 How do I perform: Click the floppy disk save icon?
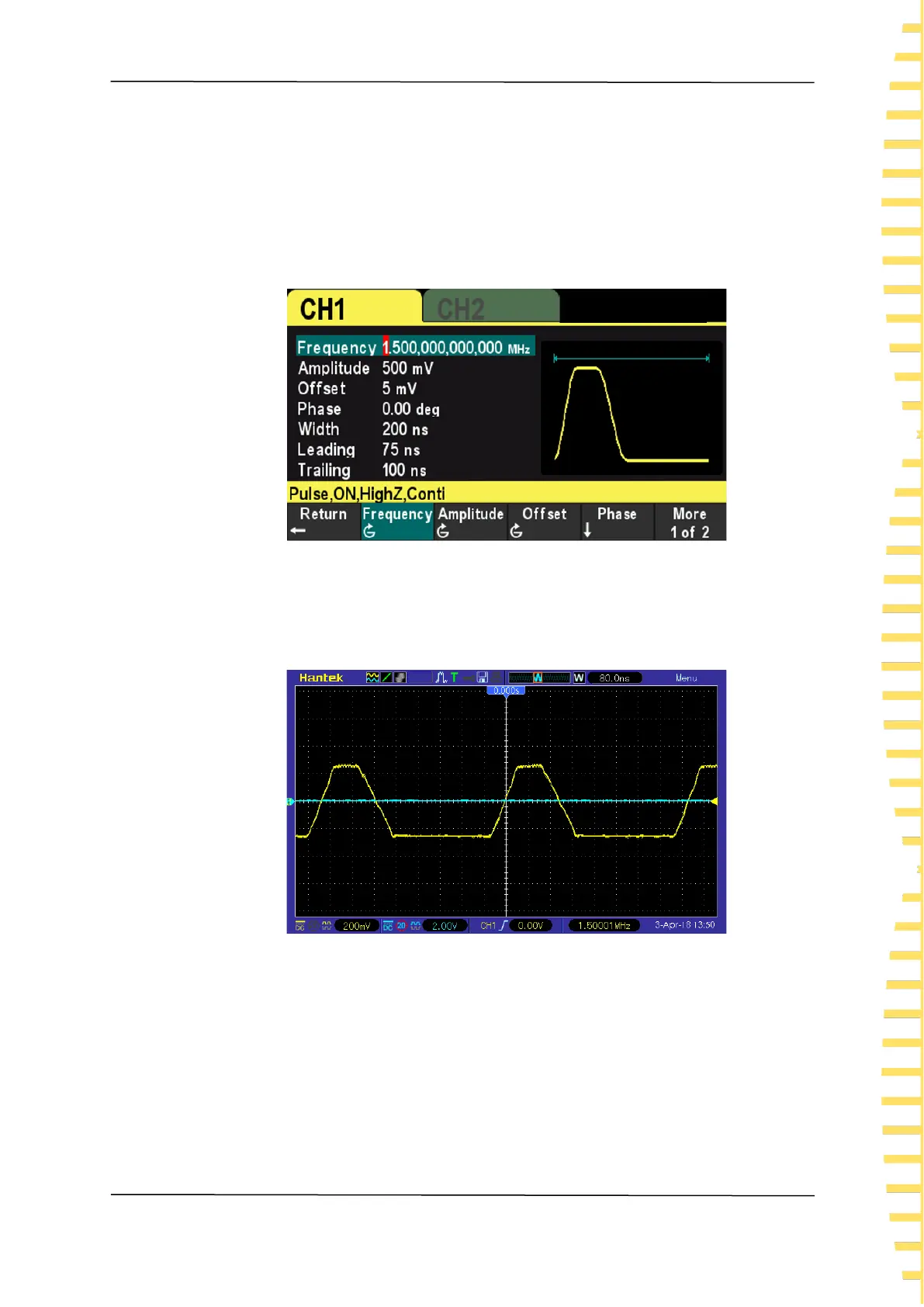(x=482, y=678)
